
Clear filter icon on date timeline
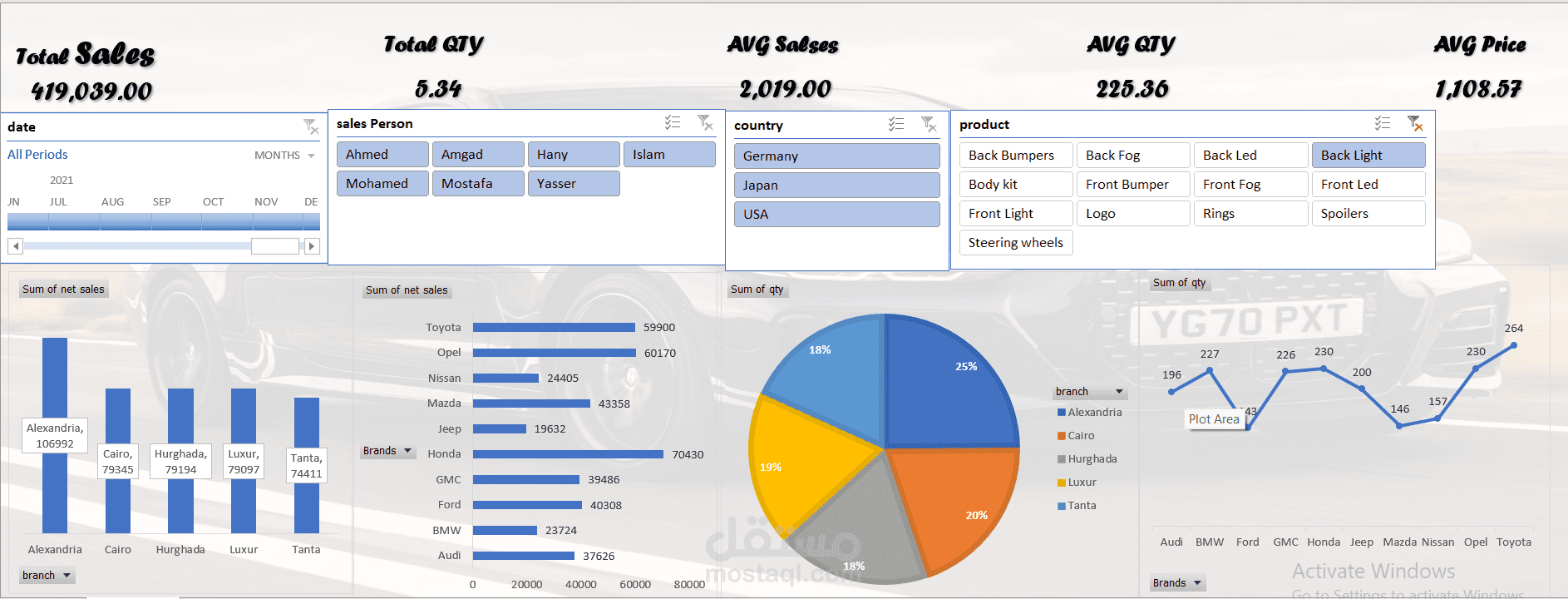pos(311,126)
